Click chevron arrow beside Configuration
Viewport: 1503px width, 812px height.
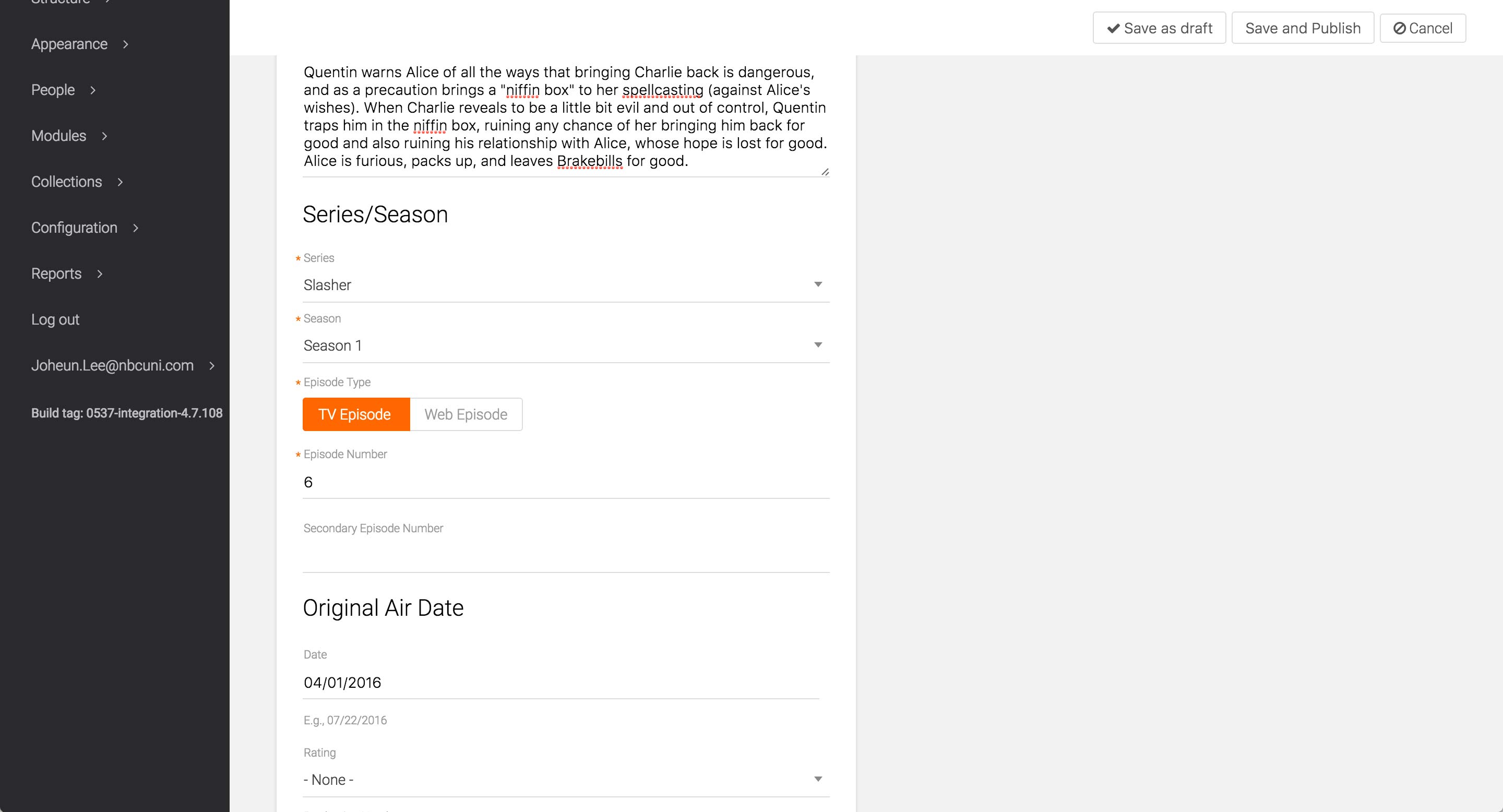(135, 228)
